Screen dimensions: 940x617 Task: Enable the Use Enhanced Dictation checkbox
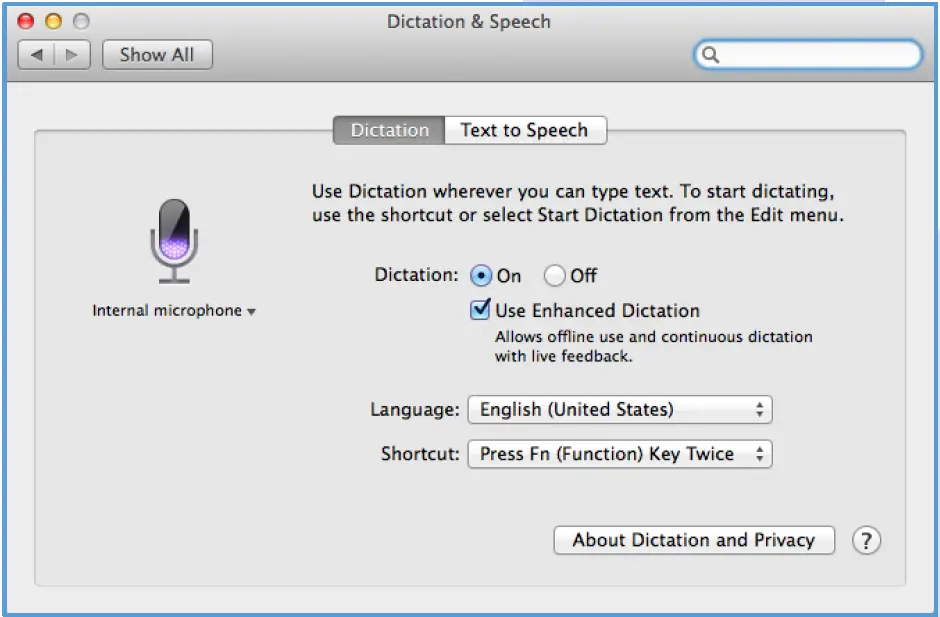click(x=481, y=310)
